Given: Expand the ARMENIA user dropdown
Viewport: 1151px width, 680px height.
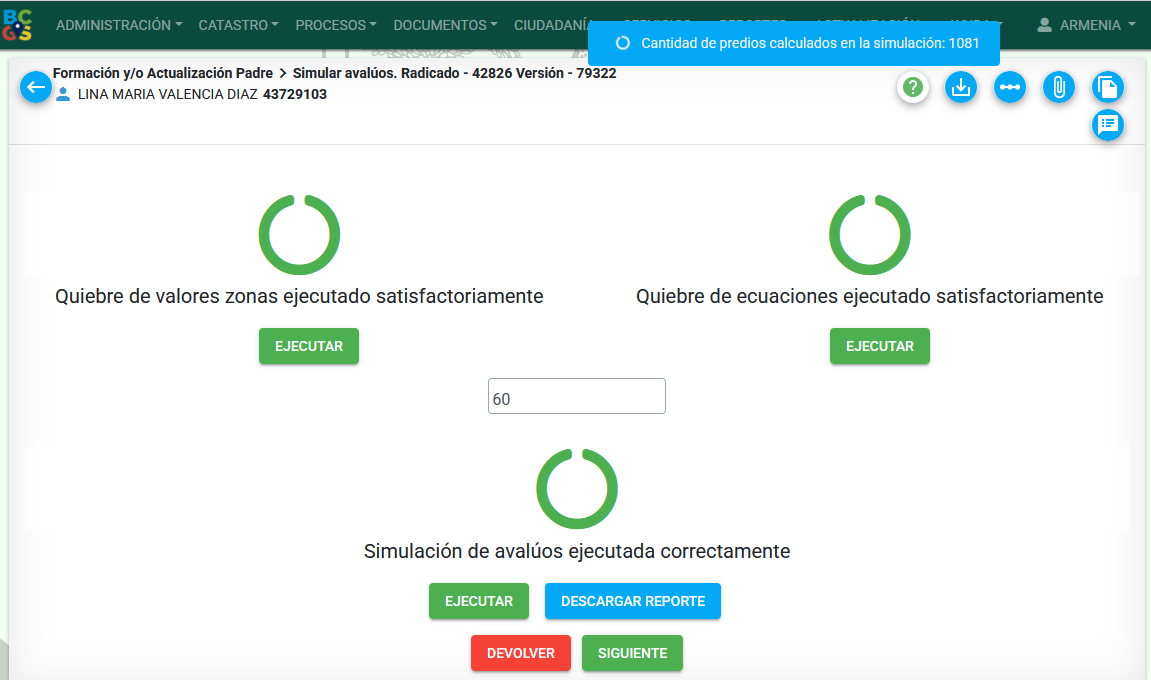Looking at the screenshot, I should [x=1086, y=25].
